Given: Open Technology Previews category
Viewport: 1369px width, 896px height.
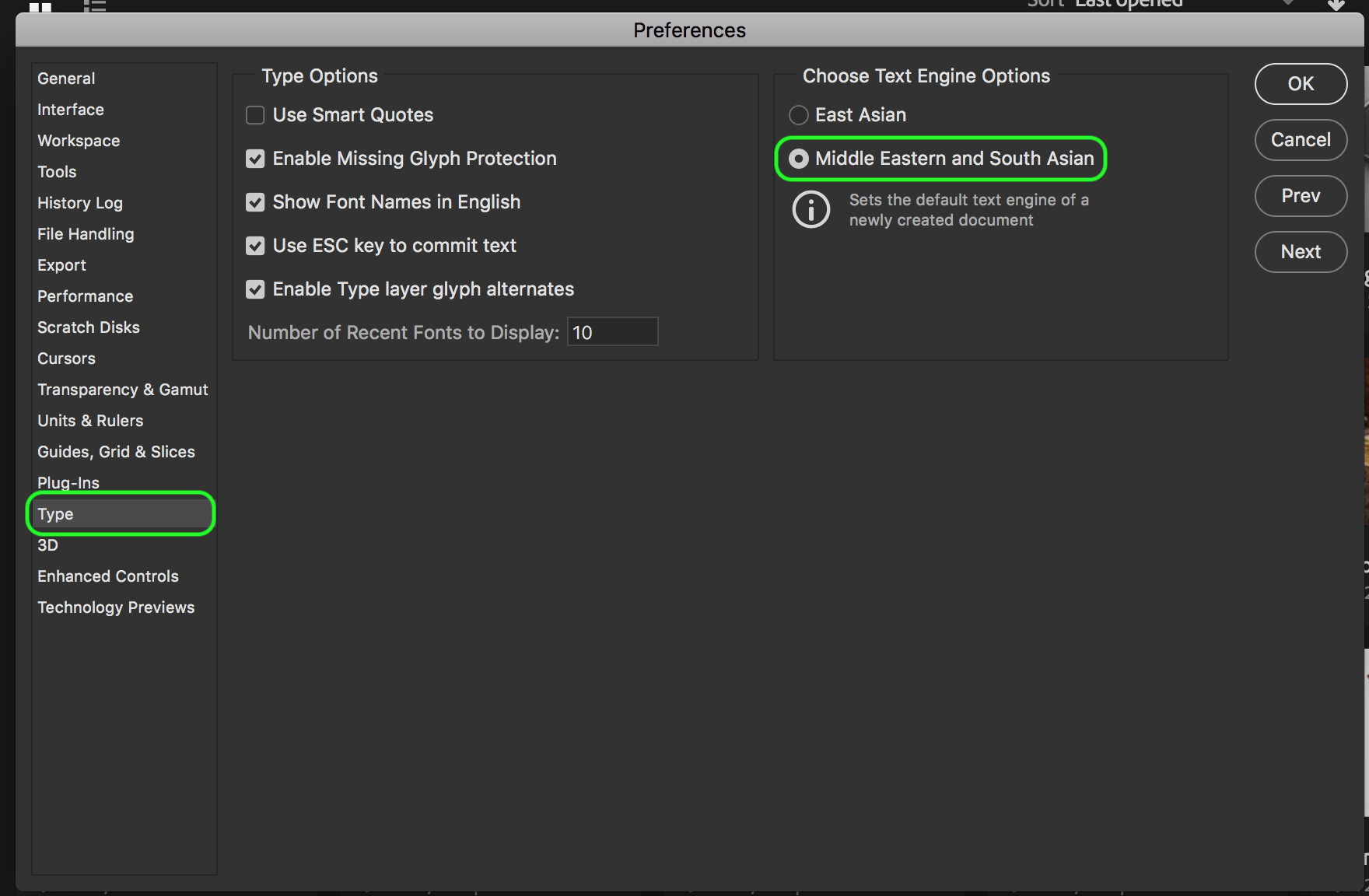Looking at the screenshot, I should [x=116, y=607].
